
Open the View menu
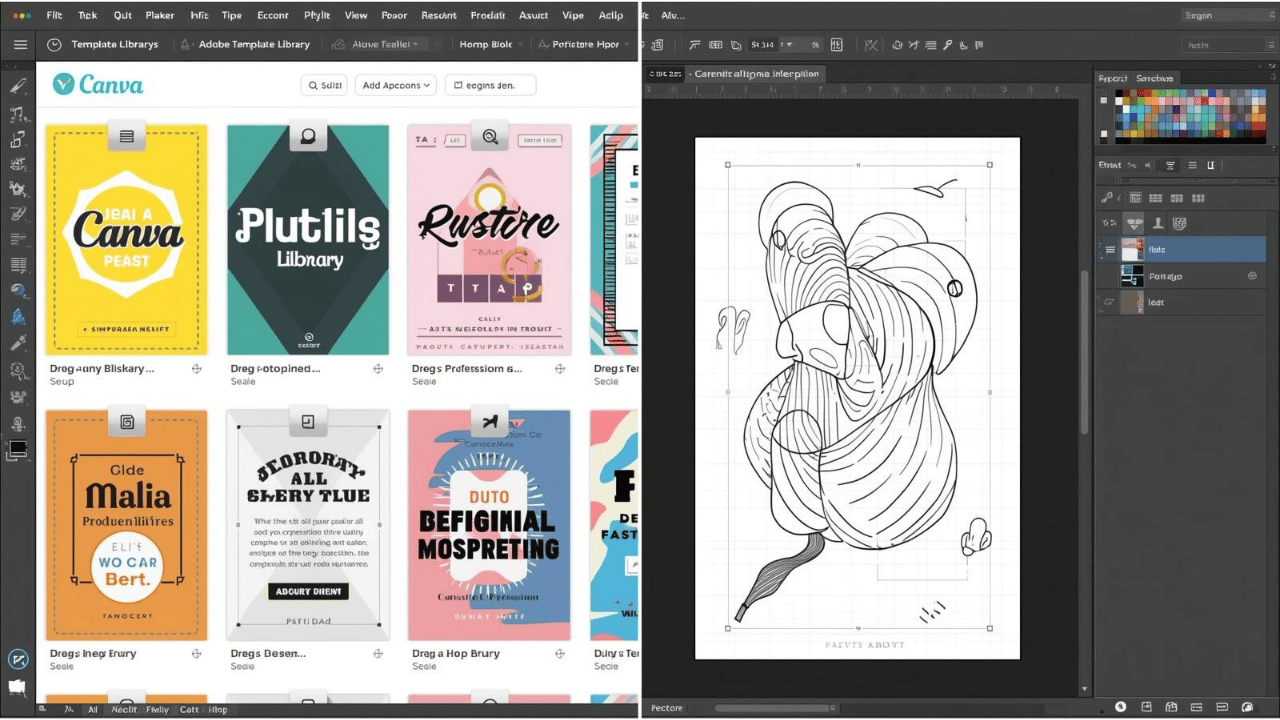(x=356, y=15)
